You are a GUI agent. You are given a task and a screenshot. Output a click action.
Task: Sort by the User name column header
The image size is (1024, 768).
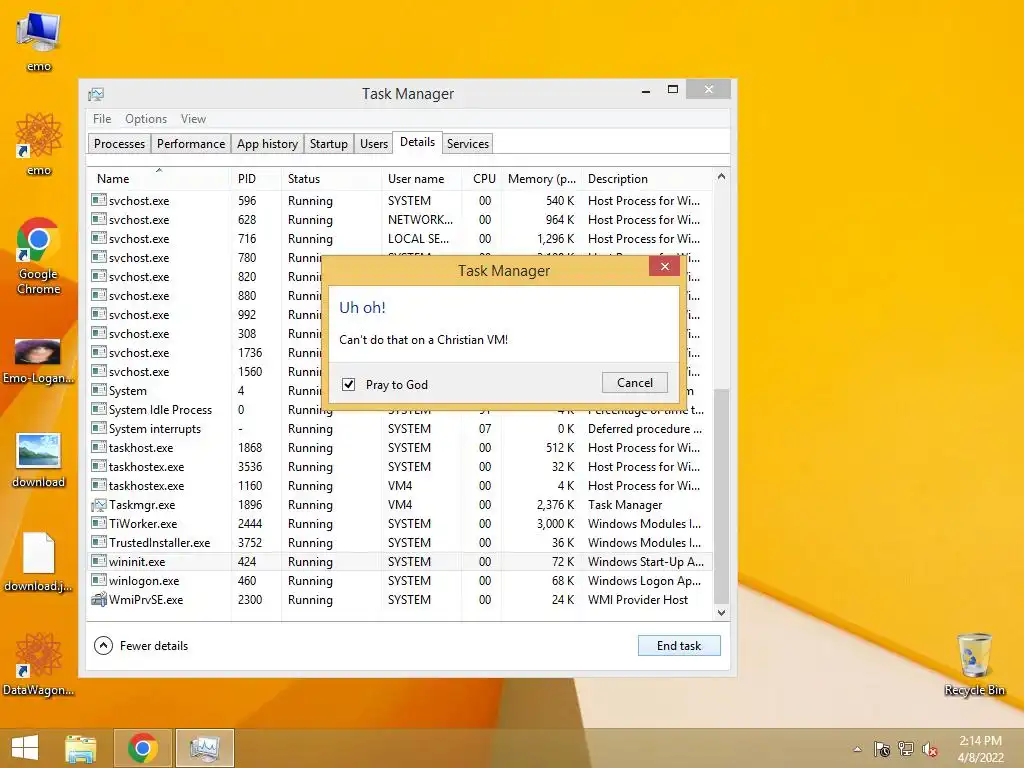pyautogui.click(x=421, y=178)
